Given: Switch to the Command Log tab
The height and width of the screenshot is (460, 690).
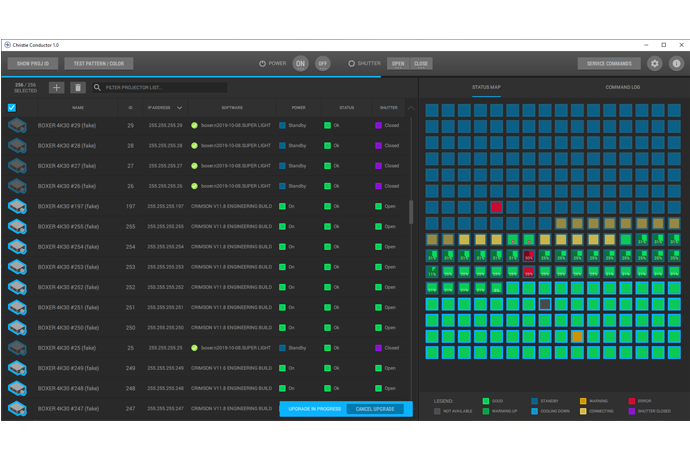Looking at the screenshot, I should 622,87.
